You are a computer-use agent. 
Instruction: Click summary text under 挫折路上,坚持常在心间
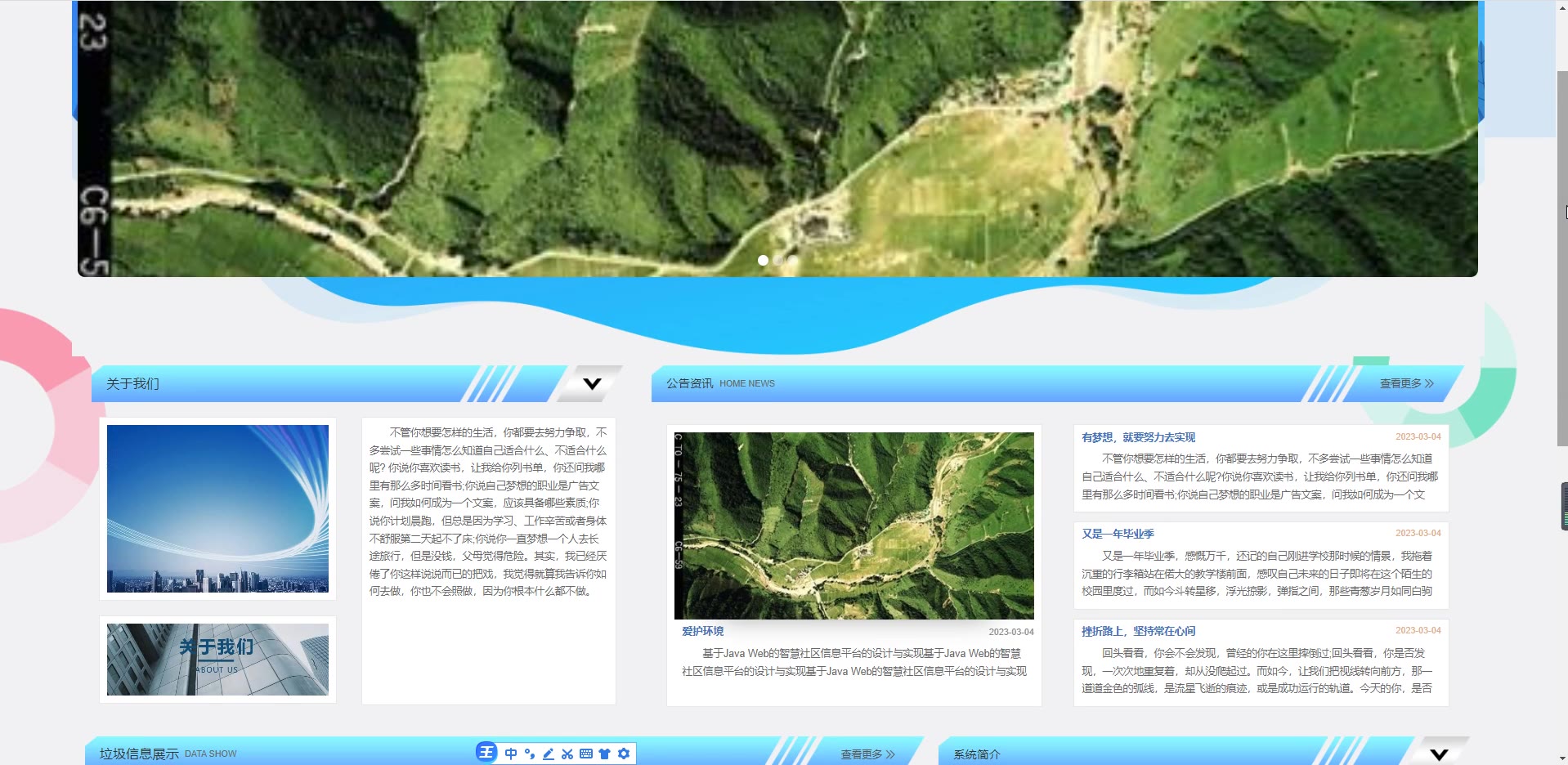pos(1257,670)
